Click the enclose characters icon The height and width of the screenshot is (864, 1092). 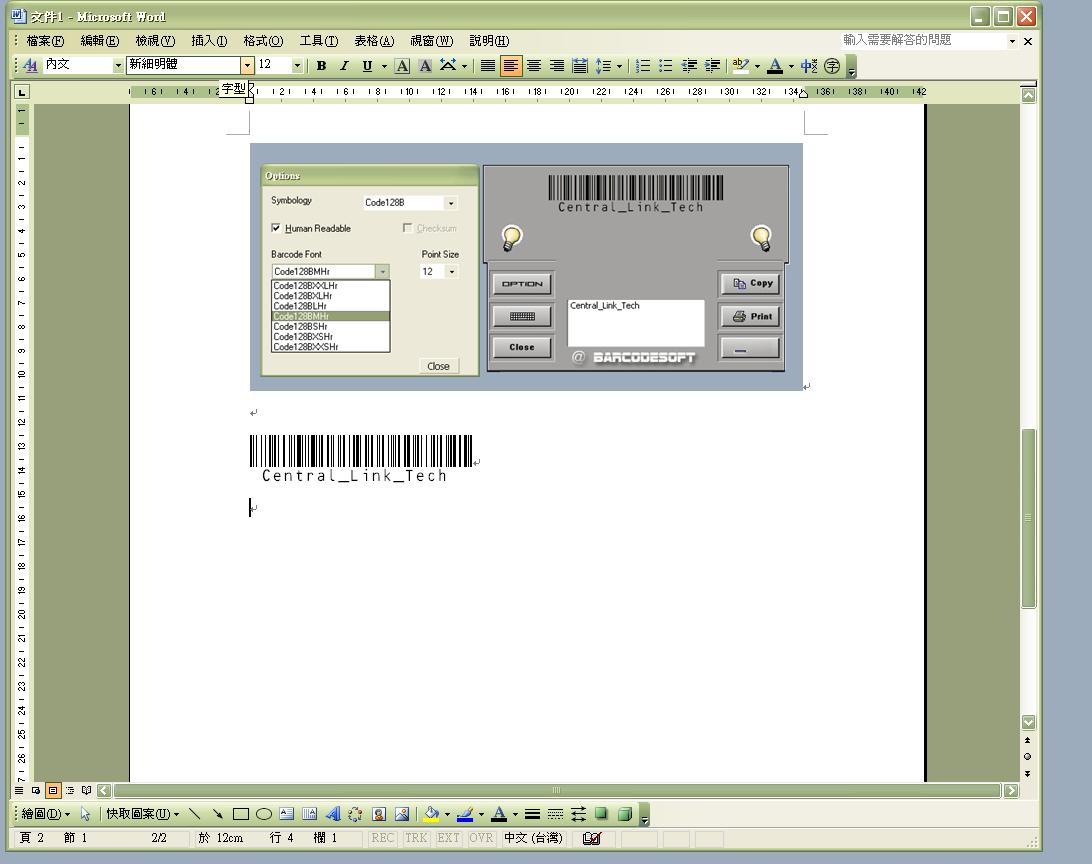tap(832, 65)
